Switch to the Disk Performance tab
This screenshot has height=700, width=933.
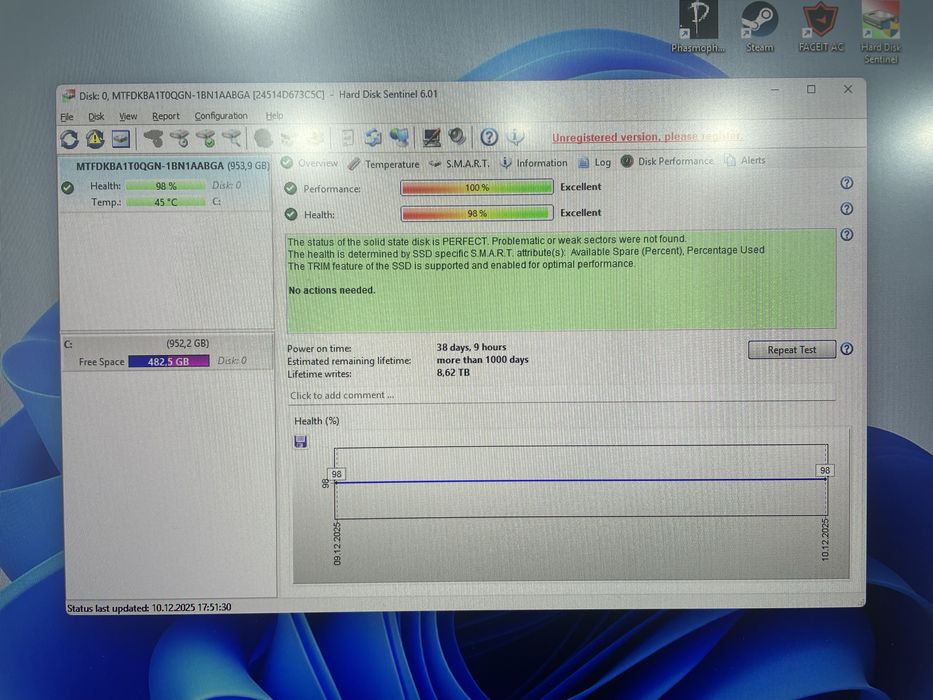667,161
